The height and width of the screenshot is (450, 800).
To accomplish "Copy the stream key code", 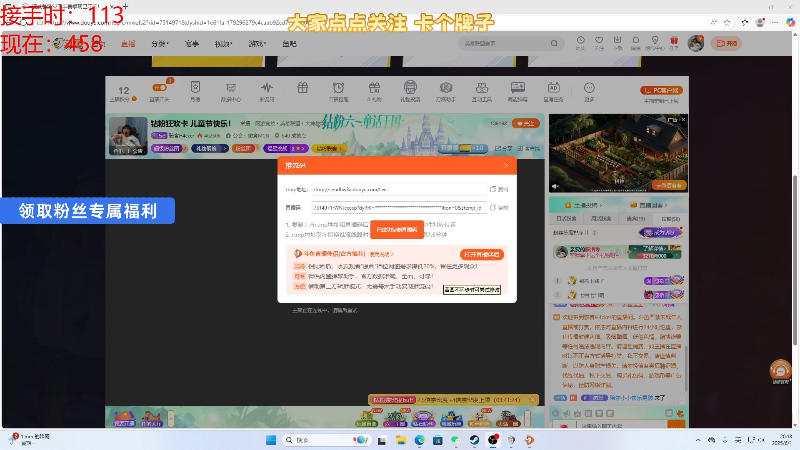I will [499, 208].
